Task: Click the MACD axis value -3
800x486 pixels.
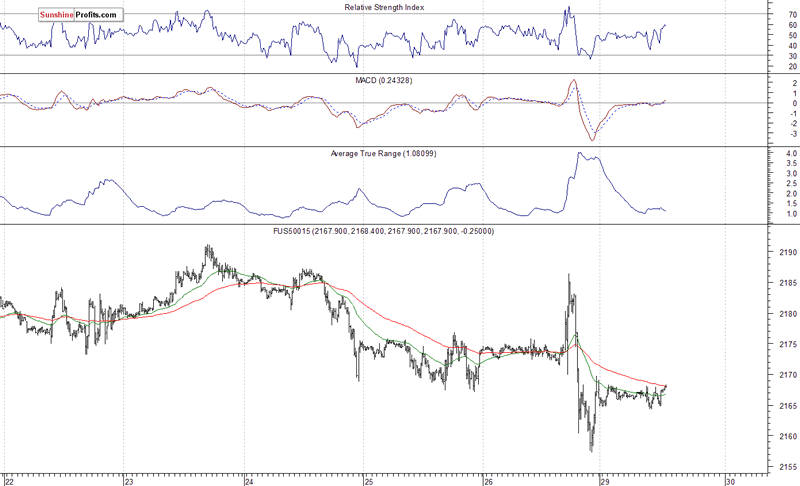Action: (793, 134)
